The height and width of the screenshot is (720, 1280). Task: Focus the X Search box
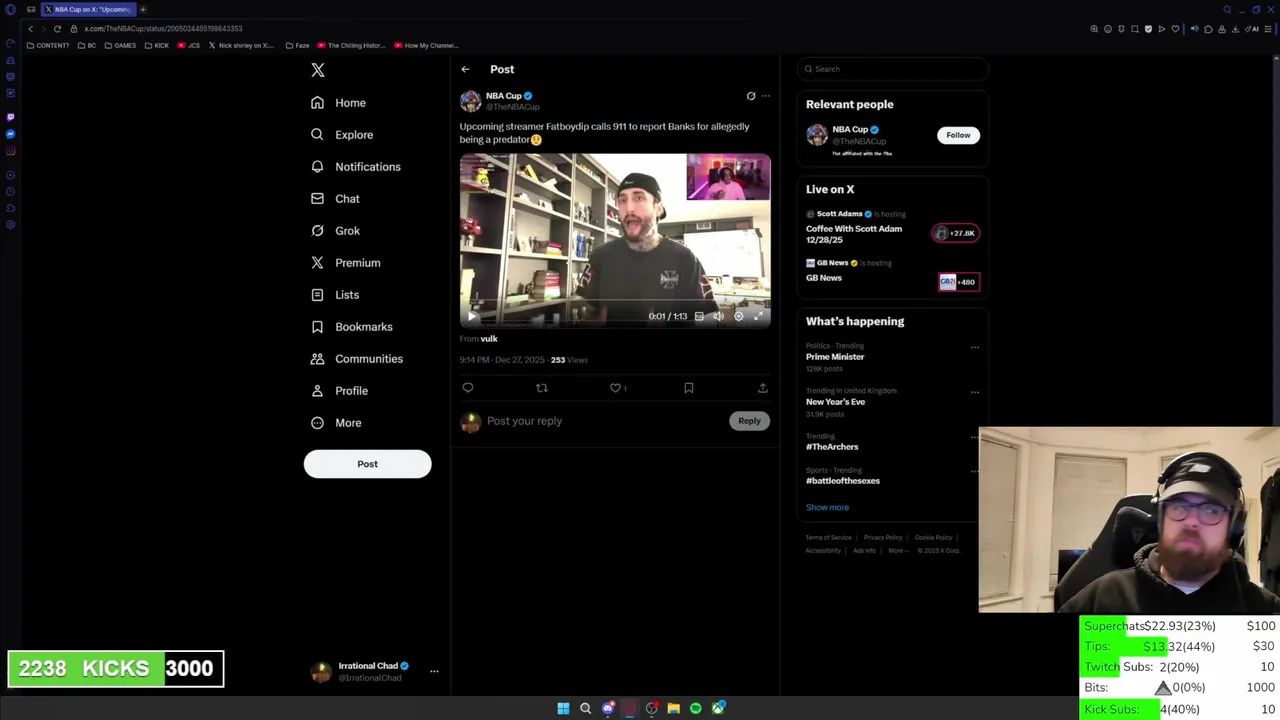893,69
